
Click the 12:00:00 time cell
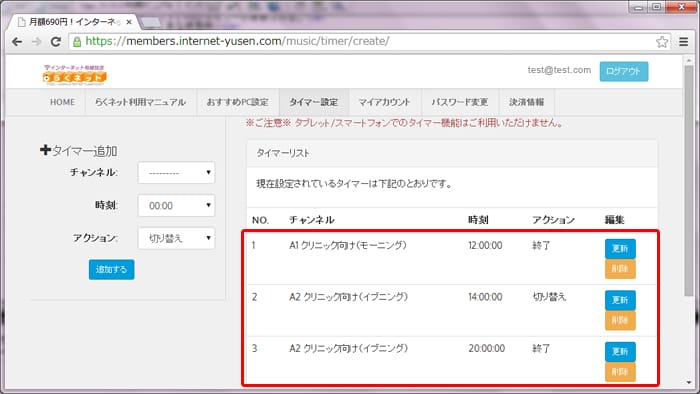click(x=485, y=245)
